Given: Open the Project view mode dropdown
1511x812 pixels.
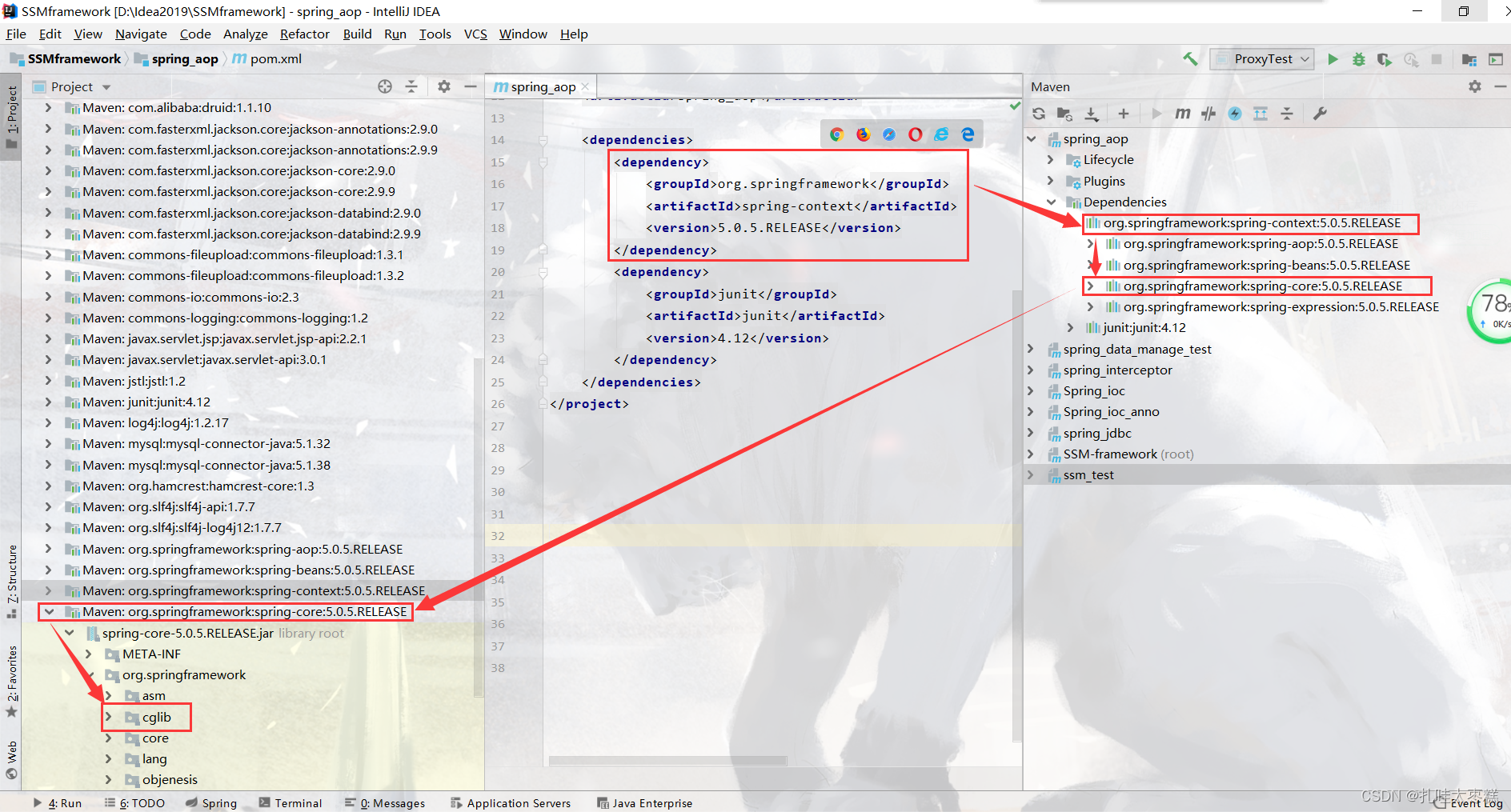Looking at the screenshot, I should pos(106,87).
